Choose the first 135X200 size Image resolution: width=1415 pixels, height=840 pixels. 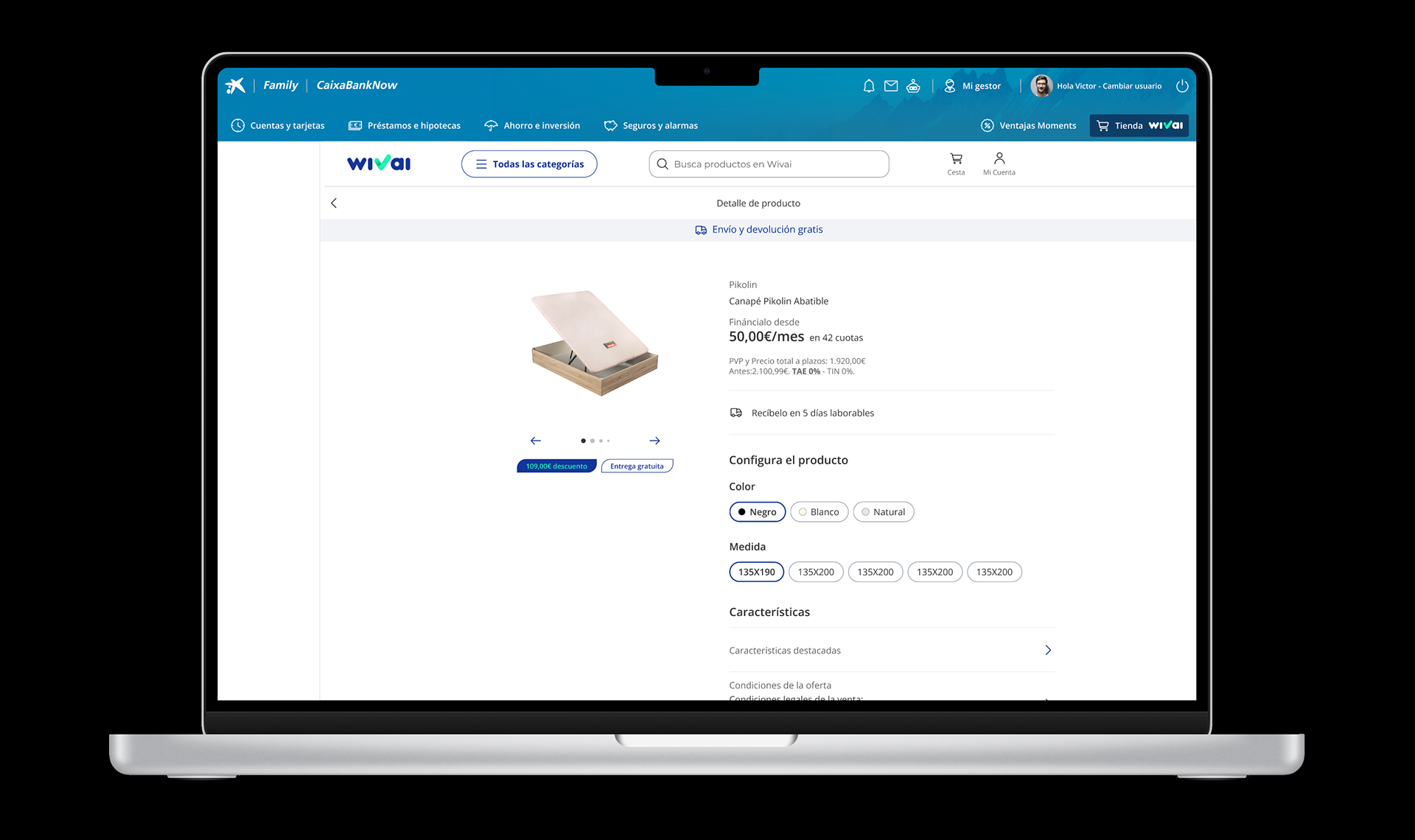click(816, 572)
